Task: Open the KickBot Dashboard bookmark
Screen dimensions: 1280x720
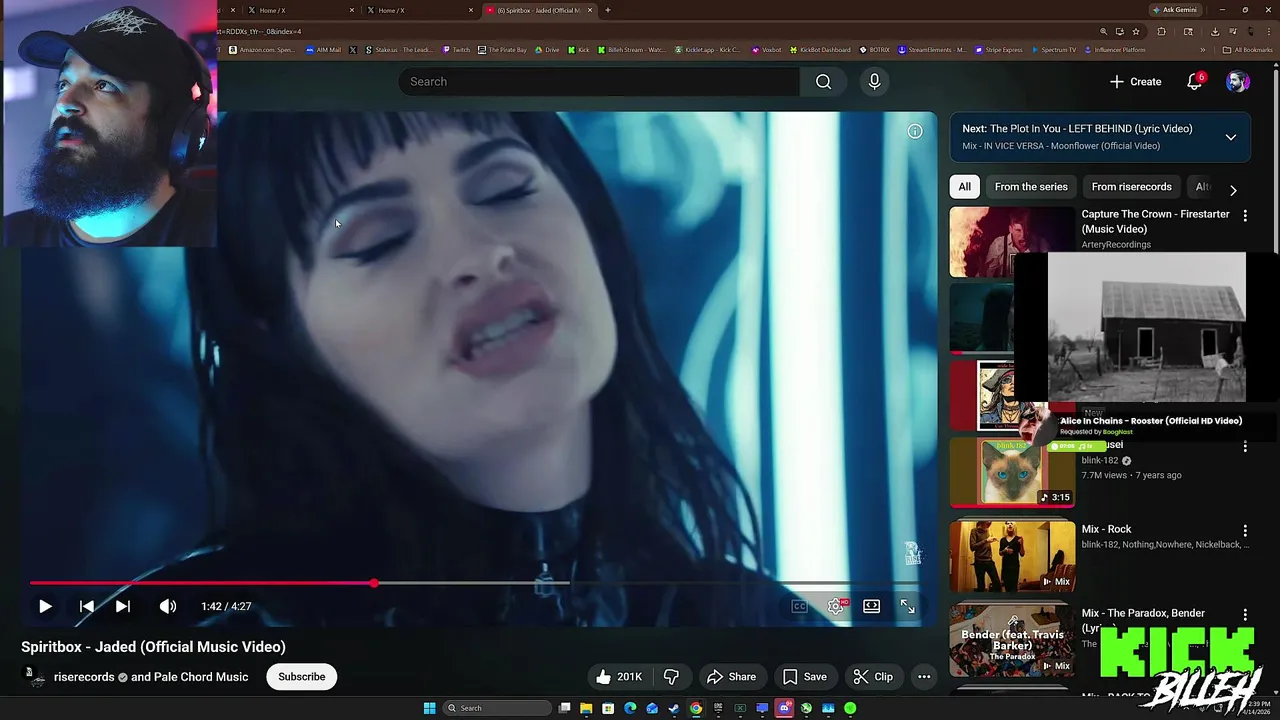Action: [821, 50]
